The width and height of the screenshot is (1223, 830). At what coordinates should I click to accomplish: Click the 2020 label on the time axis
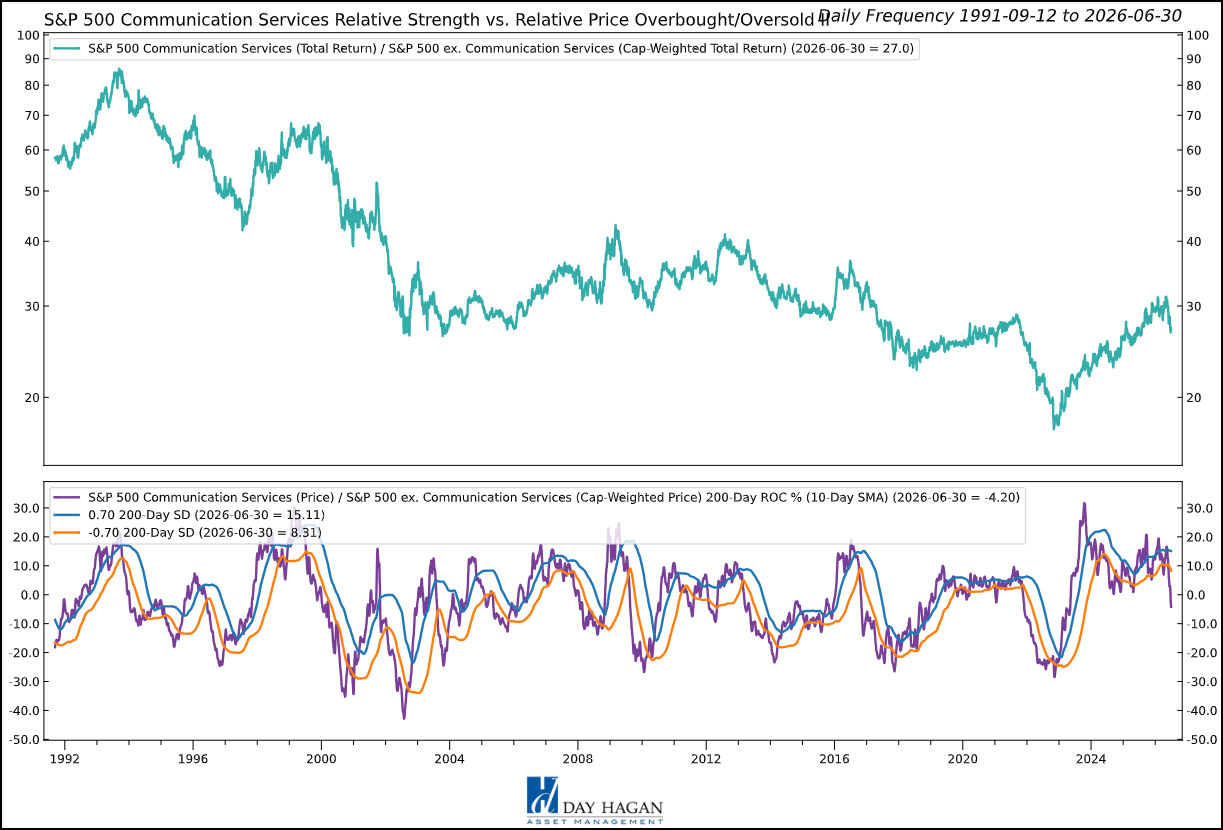tap(963, 758)
